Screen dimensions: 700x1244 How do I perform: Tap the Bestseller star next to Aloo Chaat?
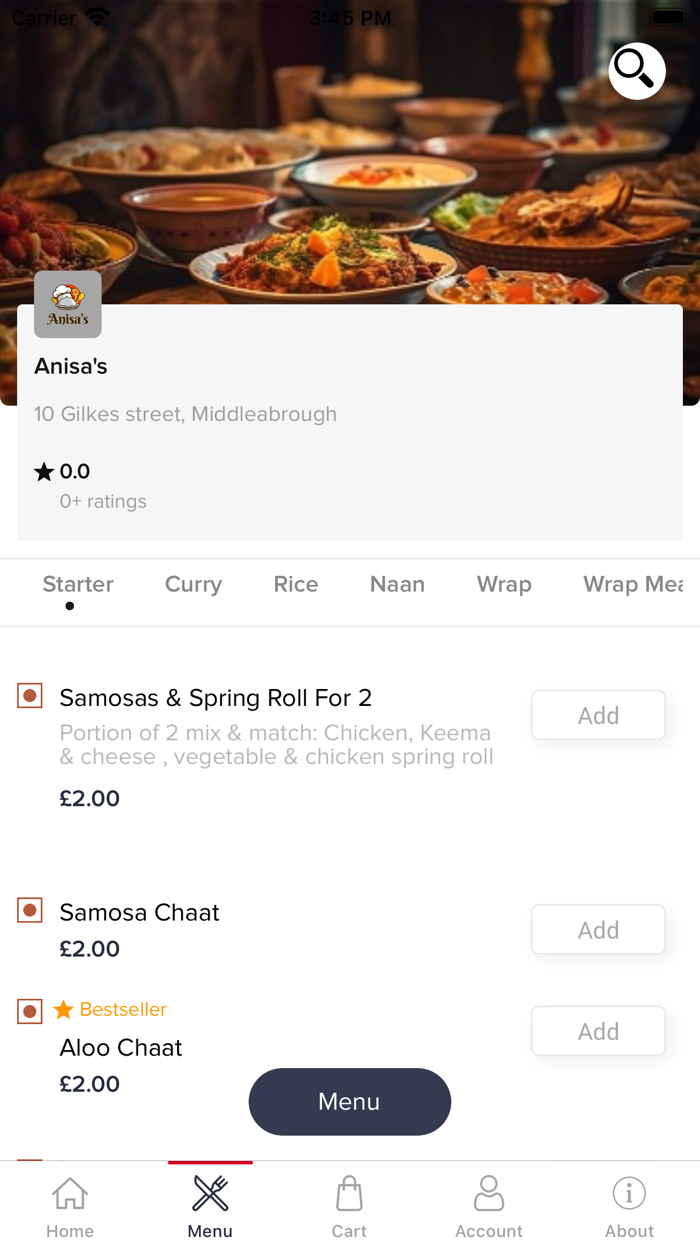(x=62, y=1010)
